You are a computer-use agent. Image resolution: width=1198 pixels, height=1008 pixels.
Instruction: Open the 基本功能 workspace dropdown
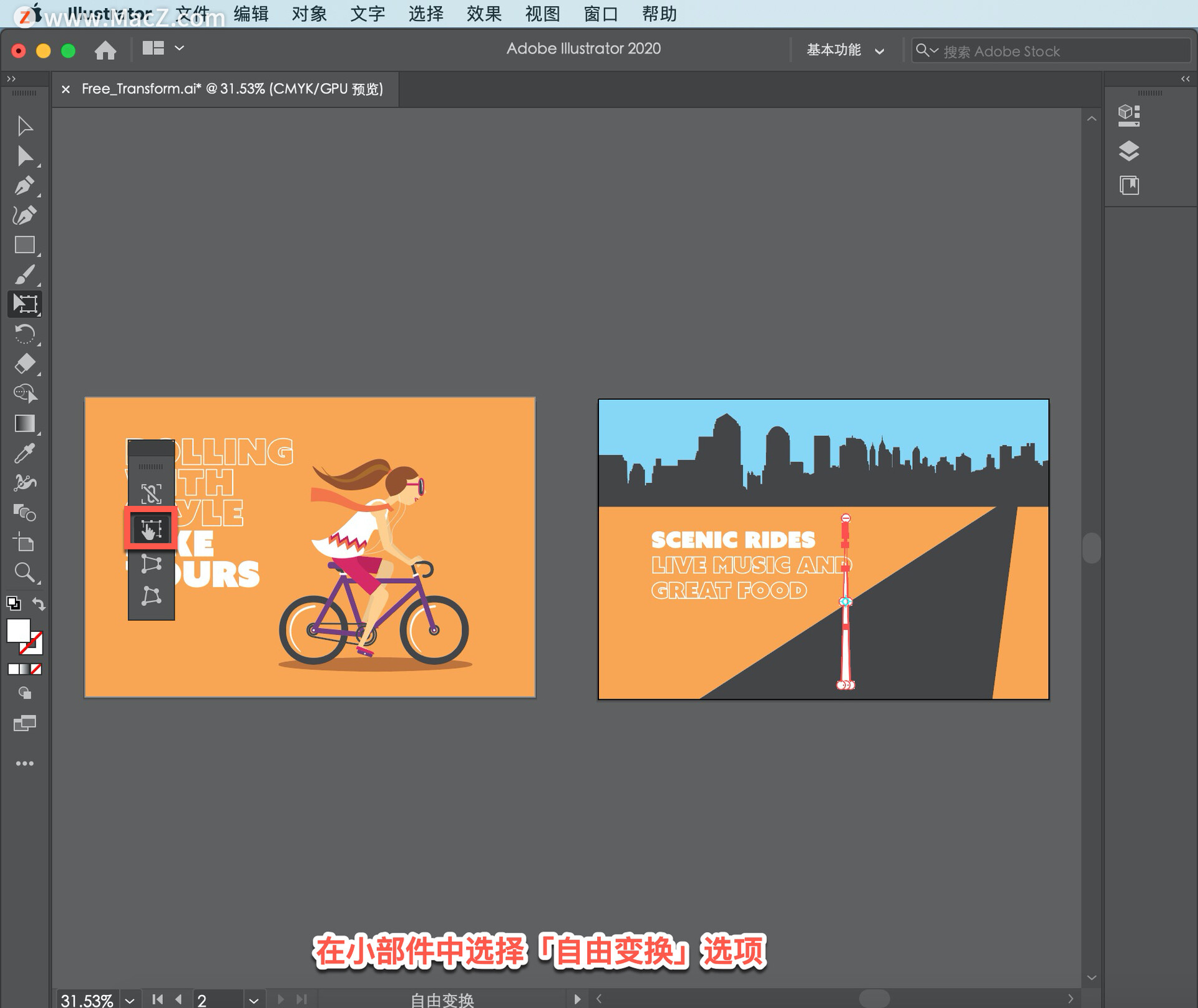(x=845, y=50)
